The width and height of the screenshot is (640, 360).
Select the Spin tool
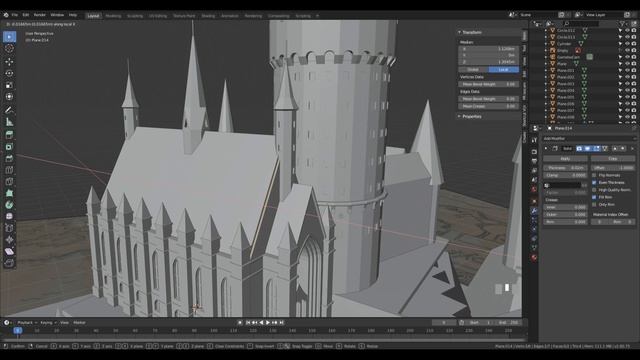9,205
